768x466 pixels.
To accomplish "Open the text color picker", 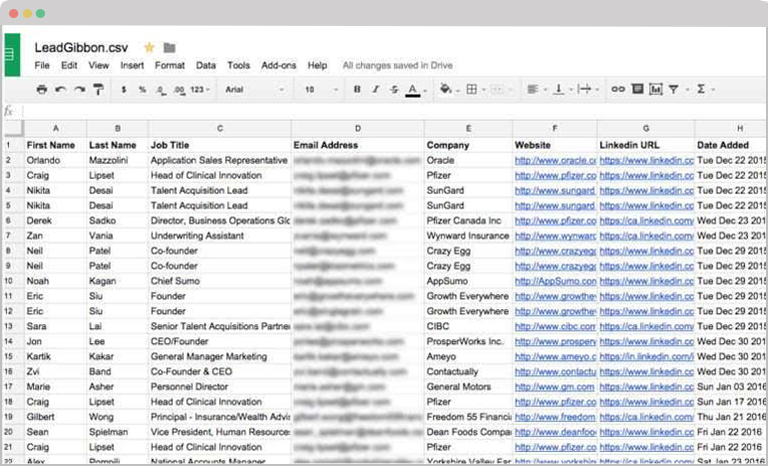I will coord(413,90).
